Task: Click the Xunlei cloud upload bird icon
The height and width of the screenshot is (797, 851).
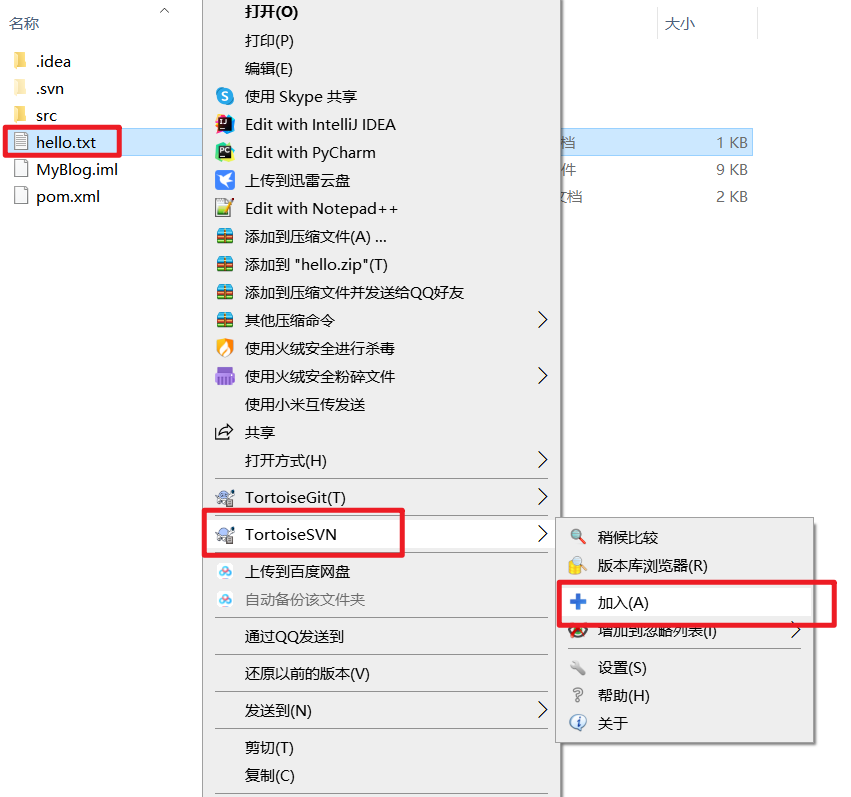Action: pyautogui.click(x=225, y=181)
